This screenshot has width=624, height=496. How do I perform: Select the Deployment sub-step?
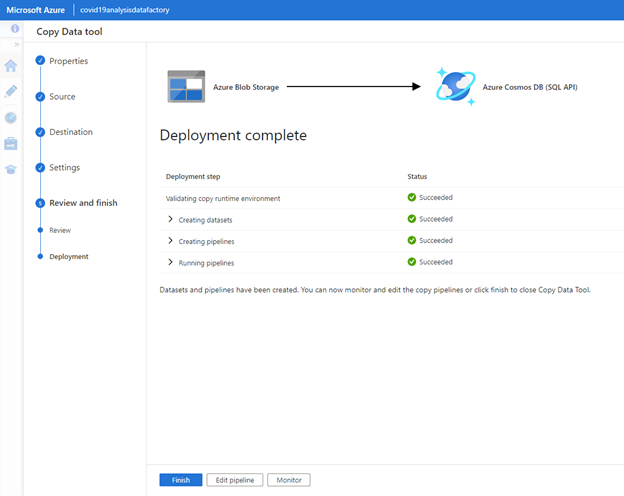coord(69,257)
